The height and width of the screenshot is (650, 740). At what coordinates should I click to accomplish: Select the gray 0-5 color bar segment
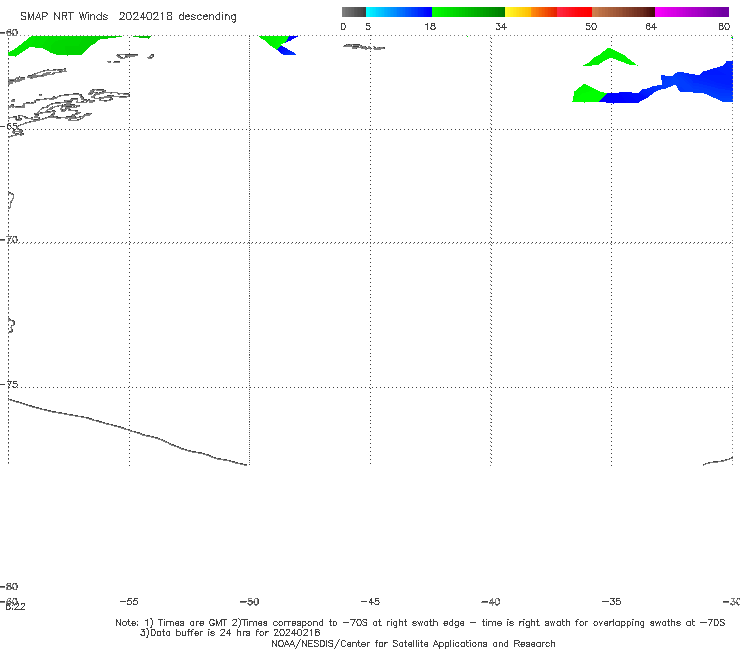(x=354, y=12)
